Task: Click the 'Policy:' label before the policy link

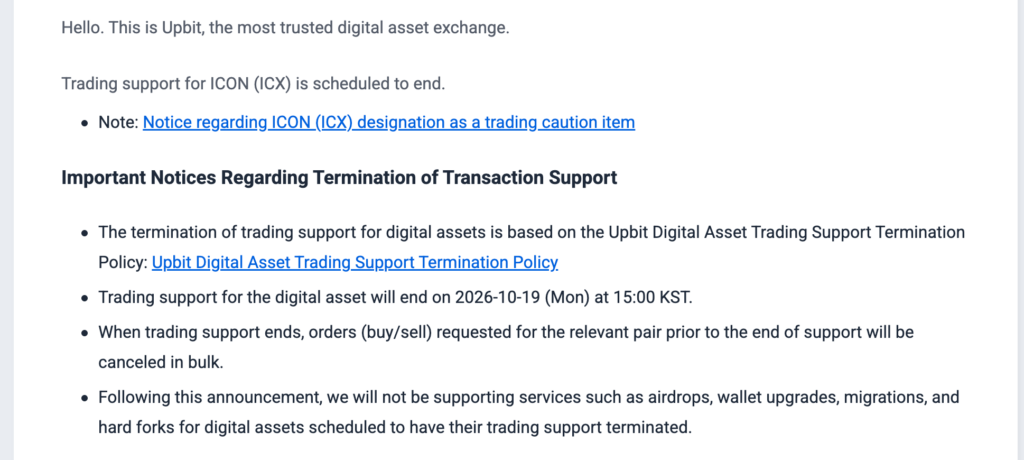Action: coord(123,262)
